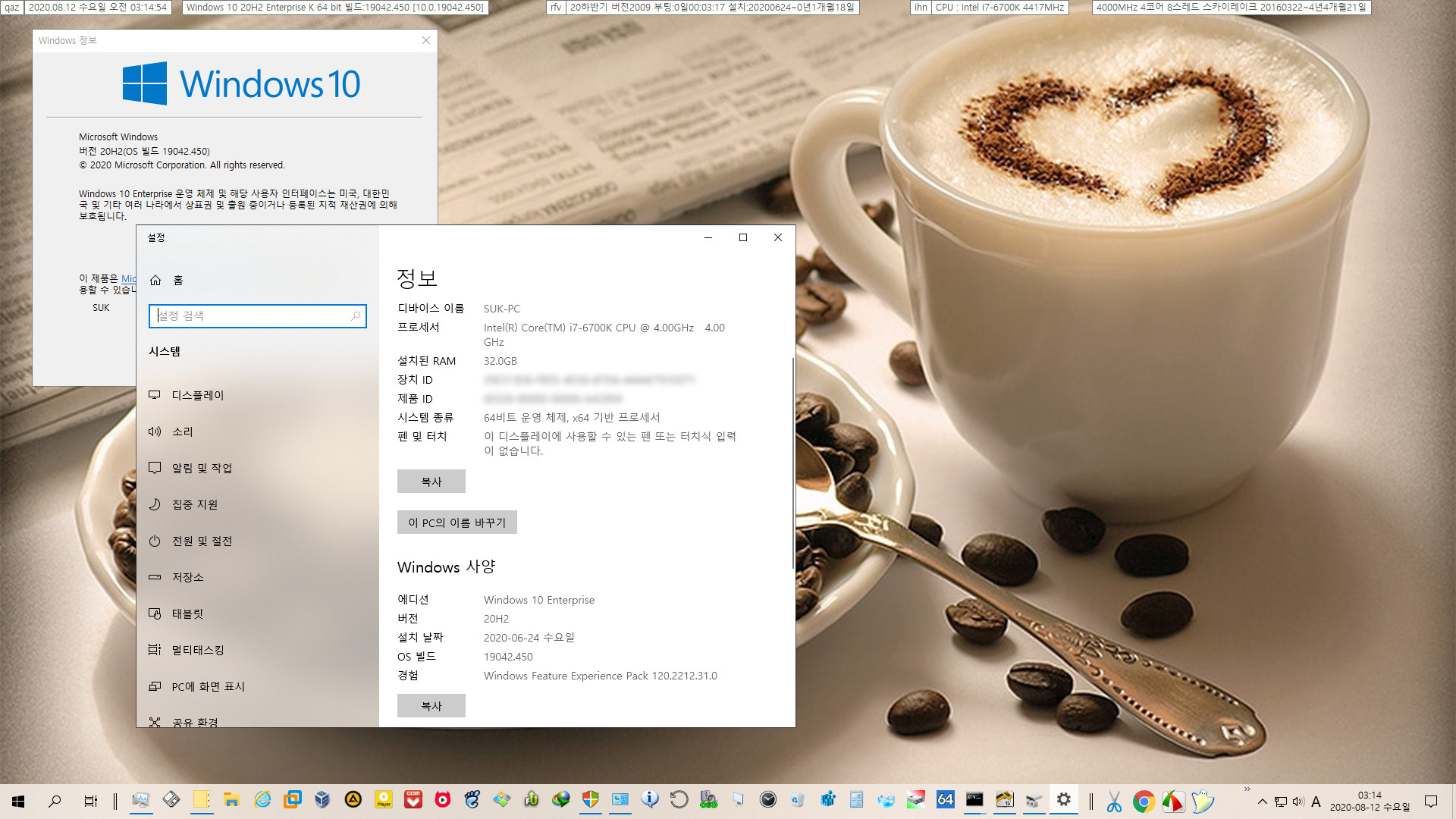Screen dimensions: 1456x819
Task: Open yellow PotPlayer icon on taskbar
Action: tap(384, 800)
